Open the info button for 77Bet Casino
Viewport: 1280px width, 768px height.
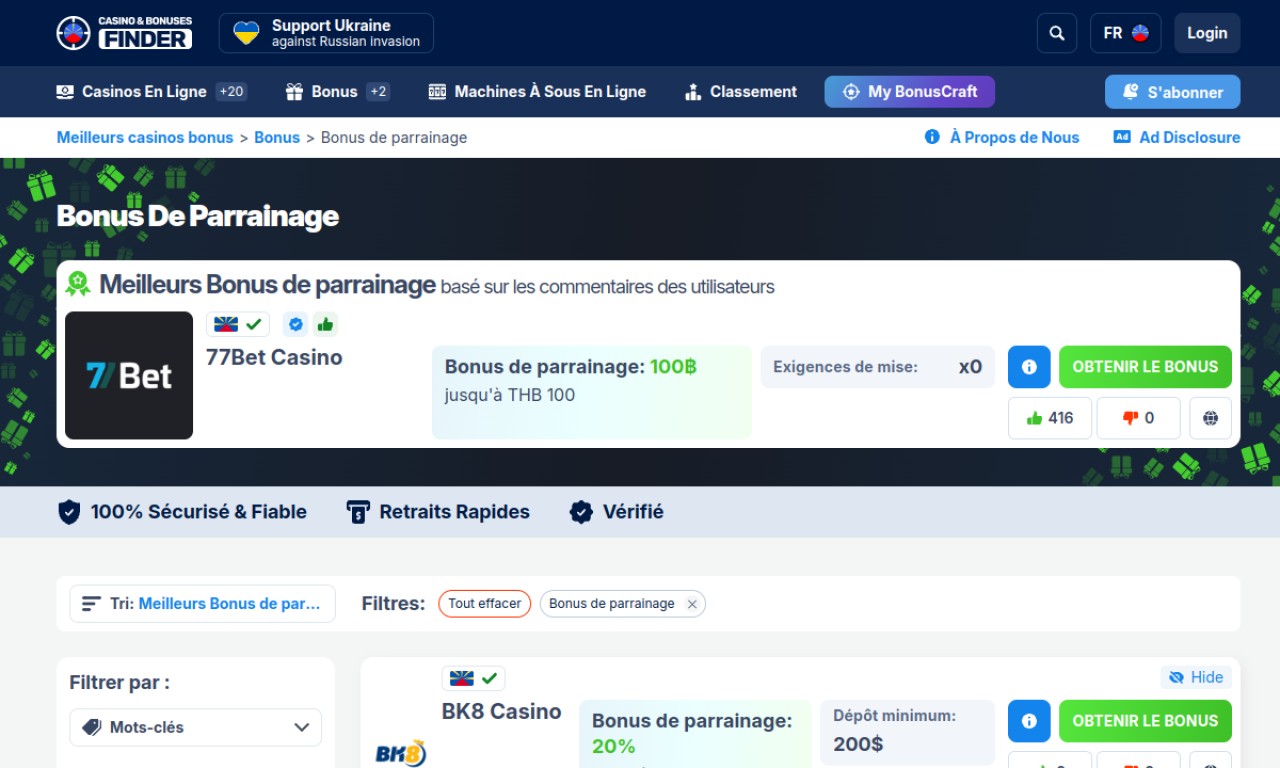click(1029, 367)
